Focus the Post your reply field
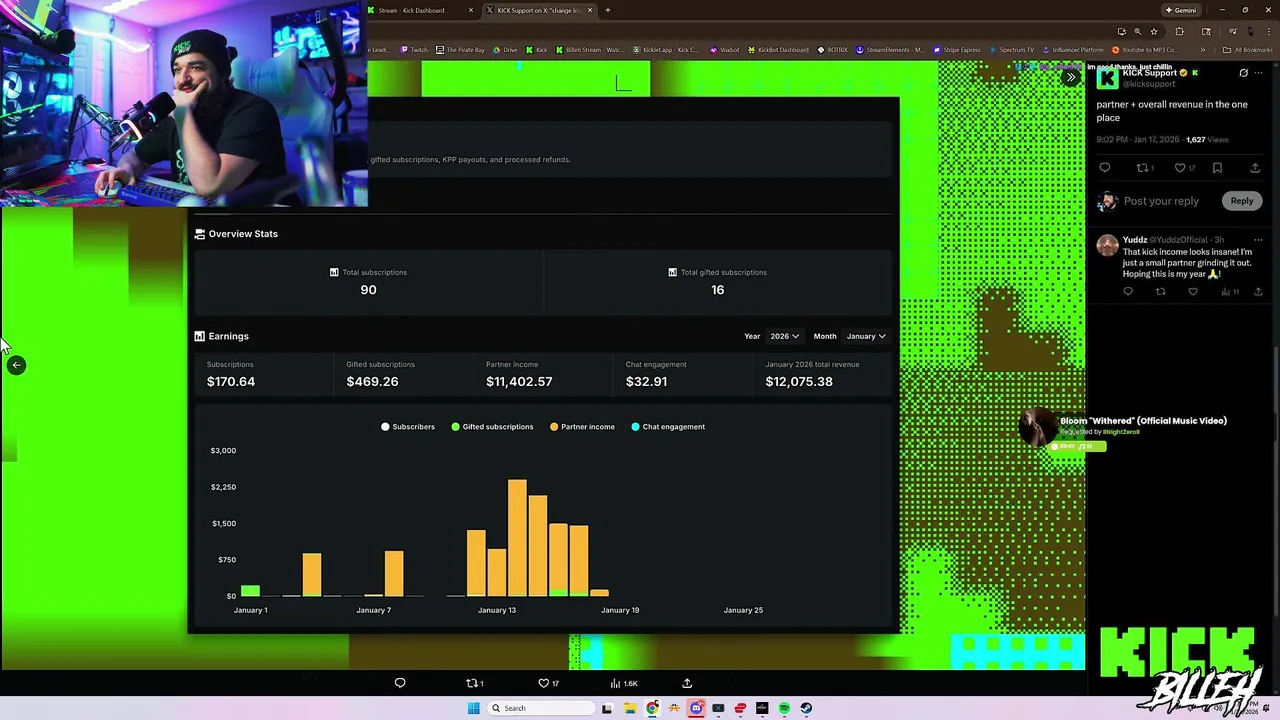 coord(1161,201)
